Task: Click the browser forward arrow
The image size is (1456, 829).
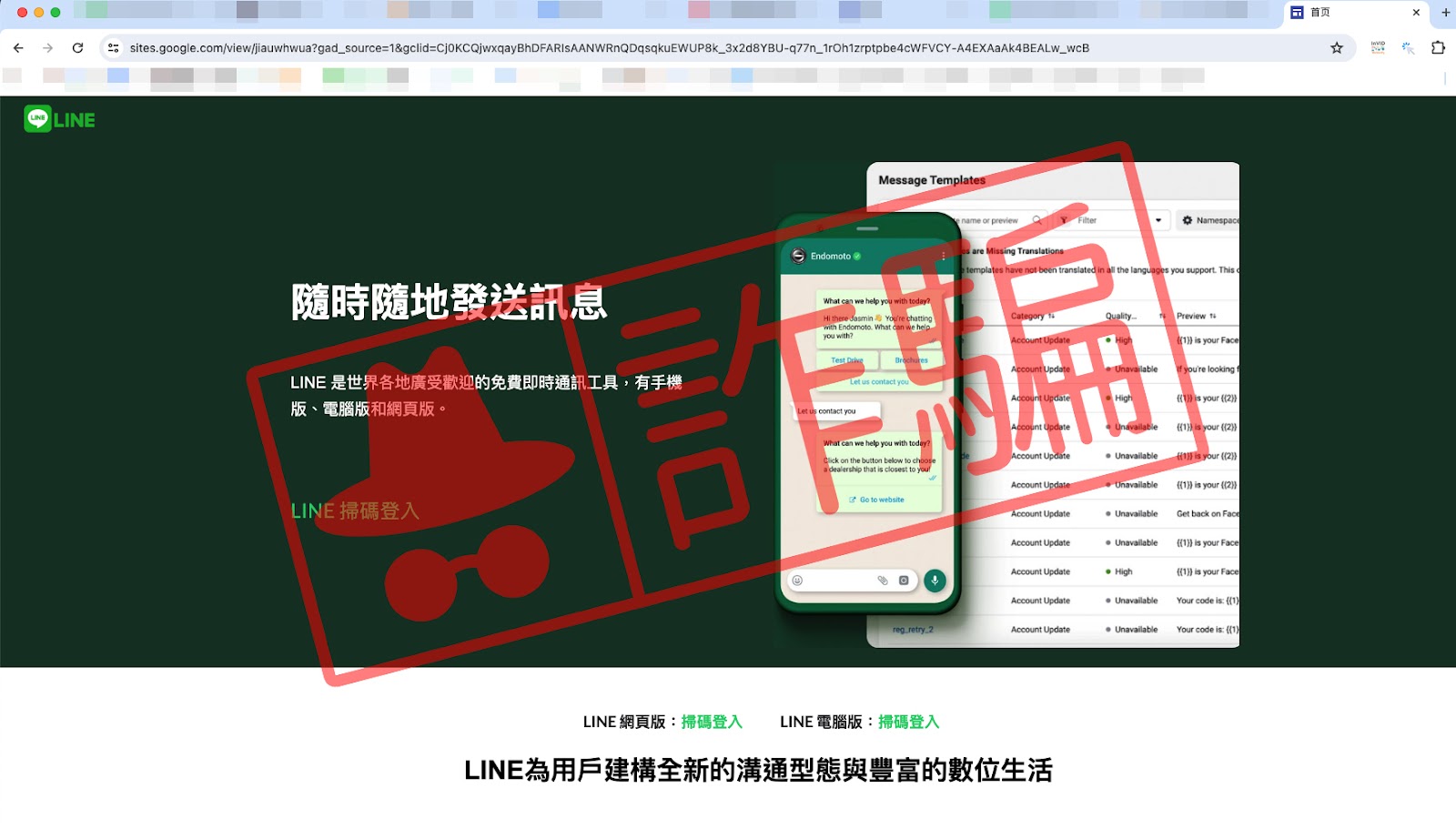Action: pos(47,48)
